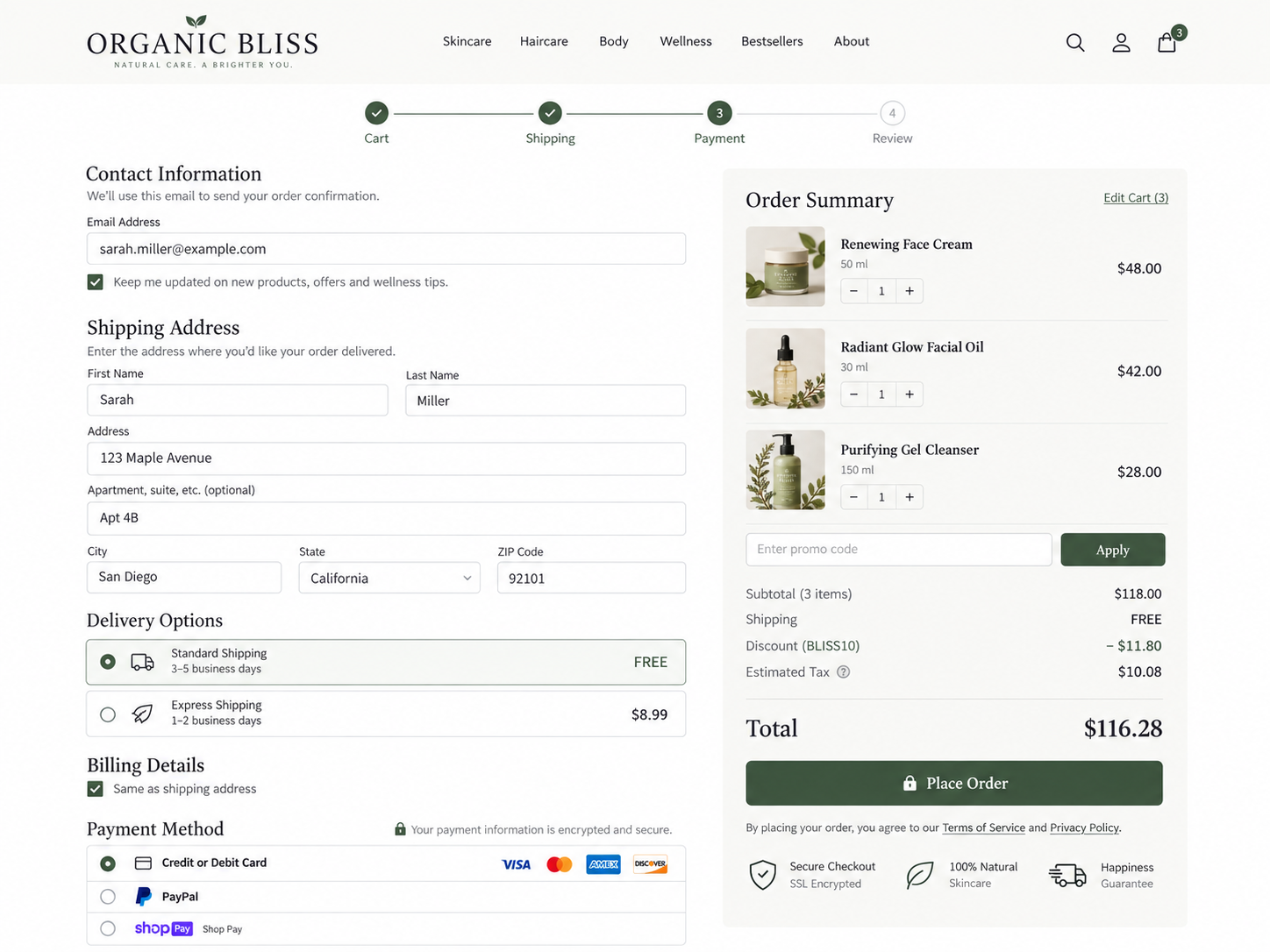Viewport: 1270px width, 952px height.
Task: Click the Discount (BLISS10) label
Action: click(803, 646)
